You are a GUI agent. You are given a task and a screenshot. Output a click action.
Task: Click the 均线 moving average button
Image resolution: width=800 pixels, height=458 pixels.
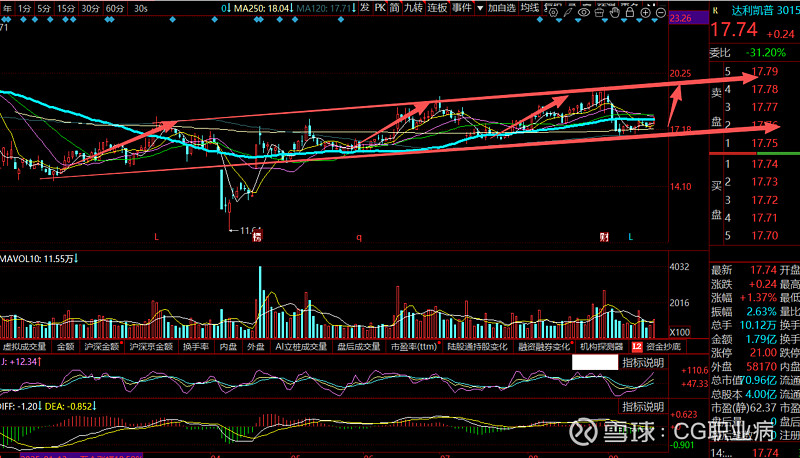530,8
